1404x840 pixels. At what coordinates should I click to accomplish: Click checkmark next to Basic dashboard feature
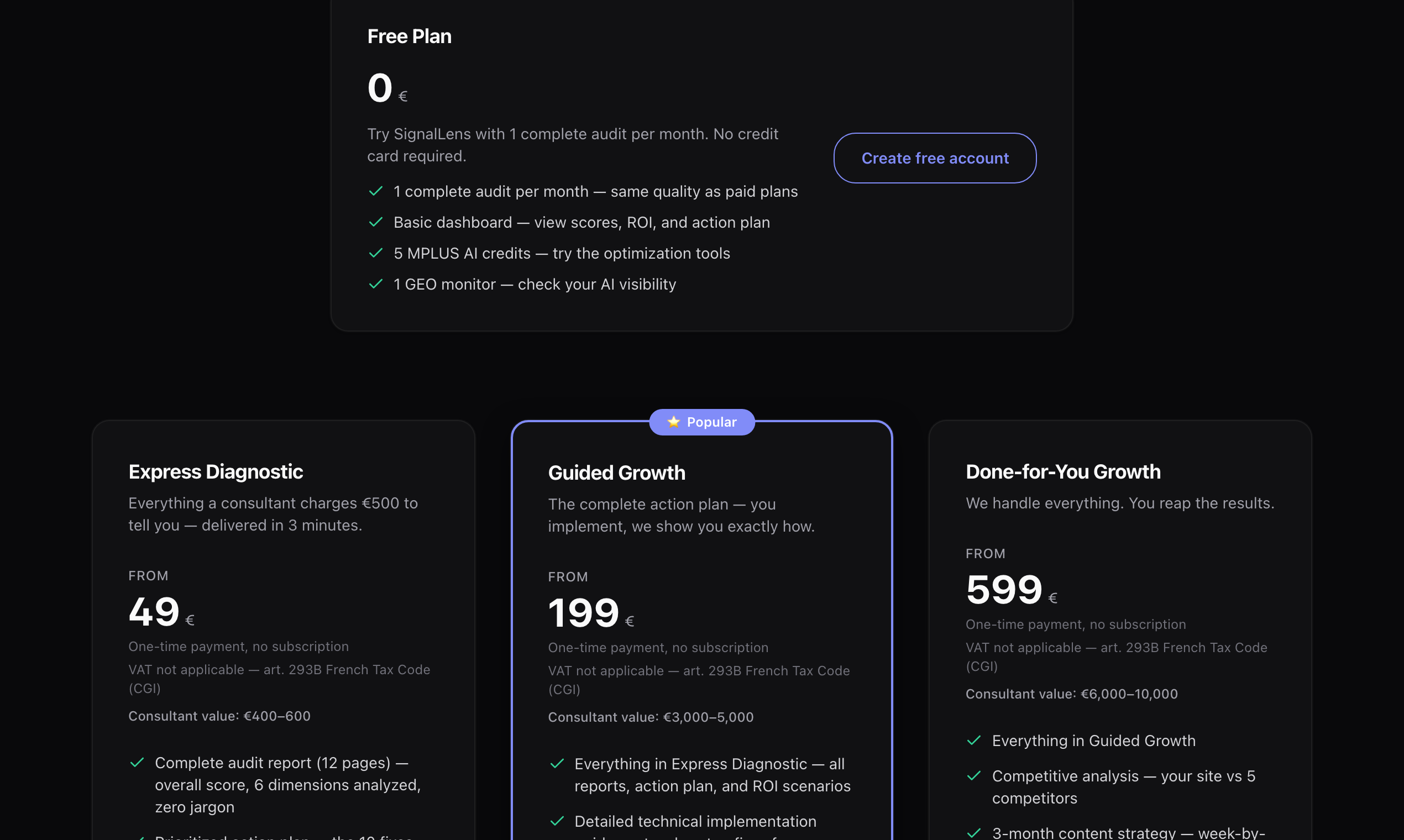click(x=376, y=223)
